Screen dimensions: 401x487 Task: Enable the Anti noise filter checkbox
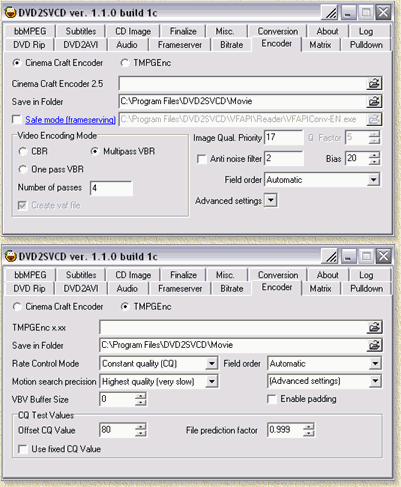coord(201,159)
